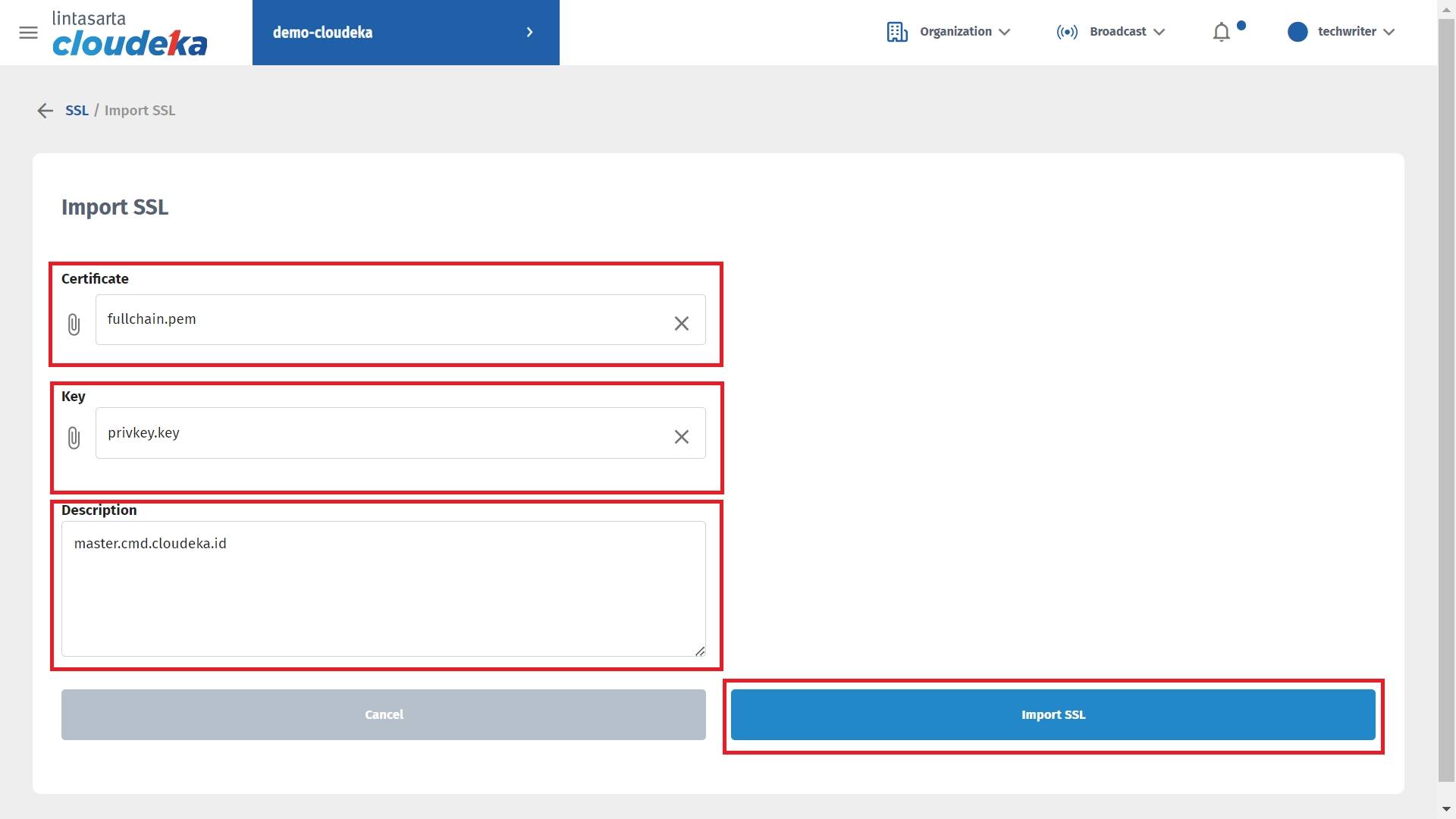Click the techwriter user avatar
1456x819 pixels.
pyautogui.click(x=1298, y=32)
